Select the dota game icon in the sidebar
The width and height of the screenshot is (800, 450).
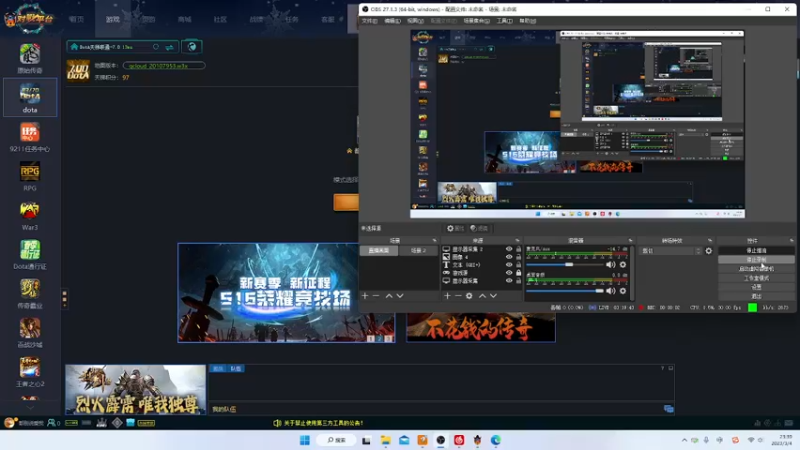[x=30, y=97]
